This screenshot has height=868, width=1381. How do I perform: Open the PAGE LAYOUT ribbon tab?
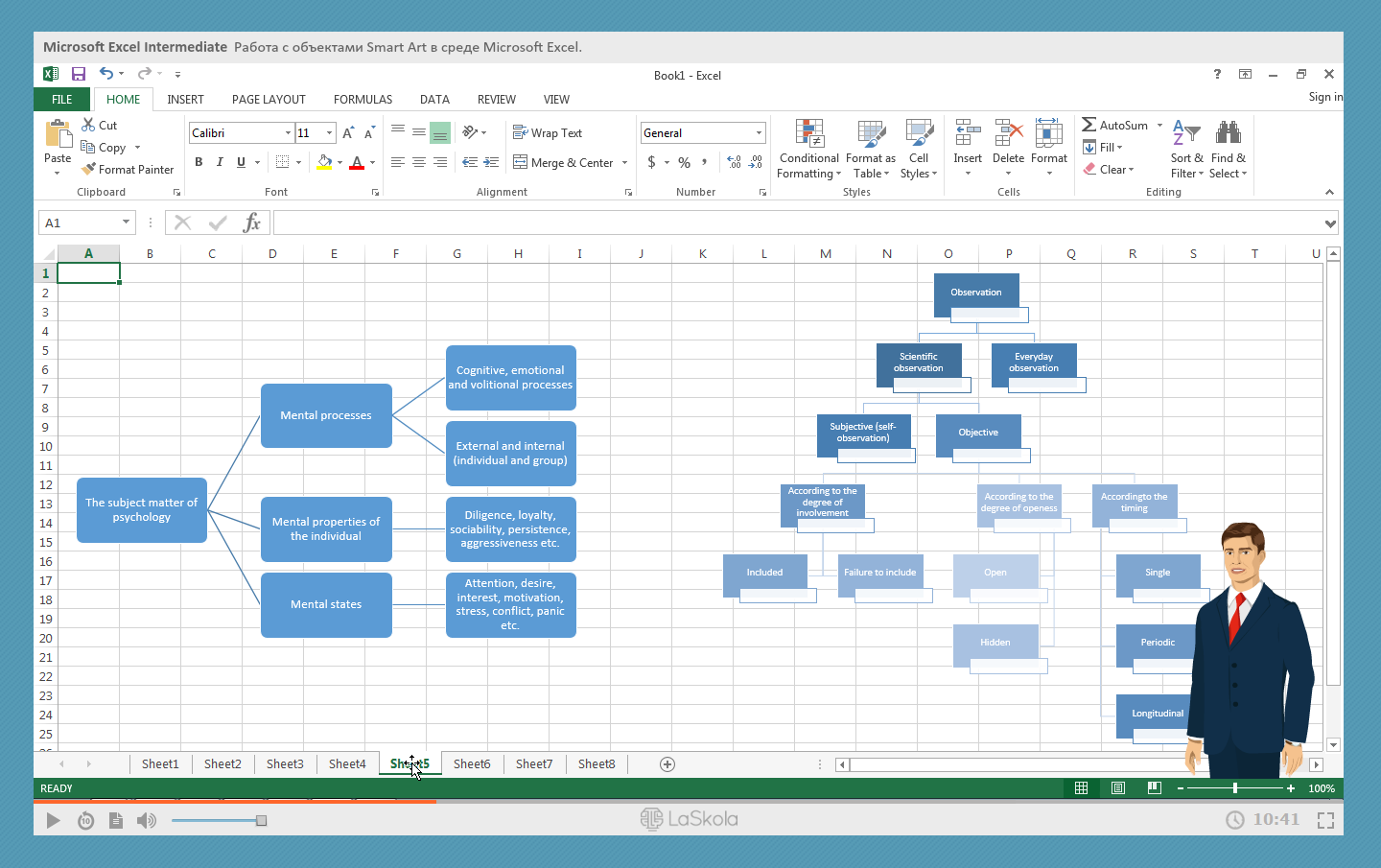pyautogui.click(x=269, y=100)
